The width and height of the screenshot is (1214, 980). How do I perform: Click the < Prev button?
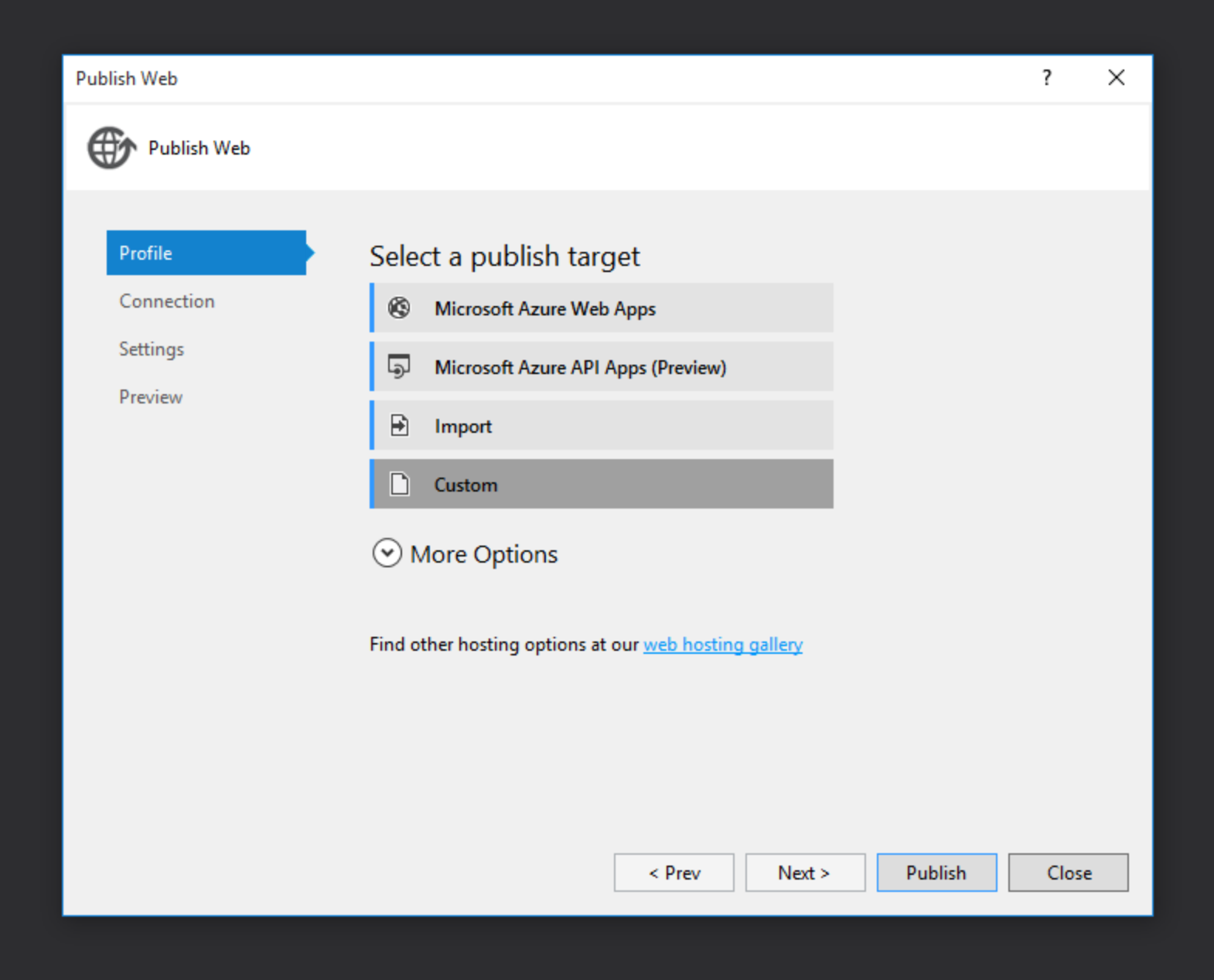(674, 873)
